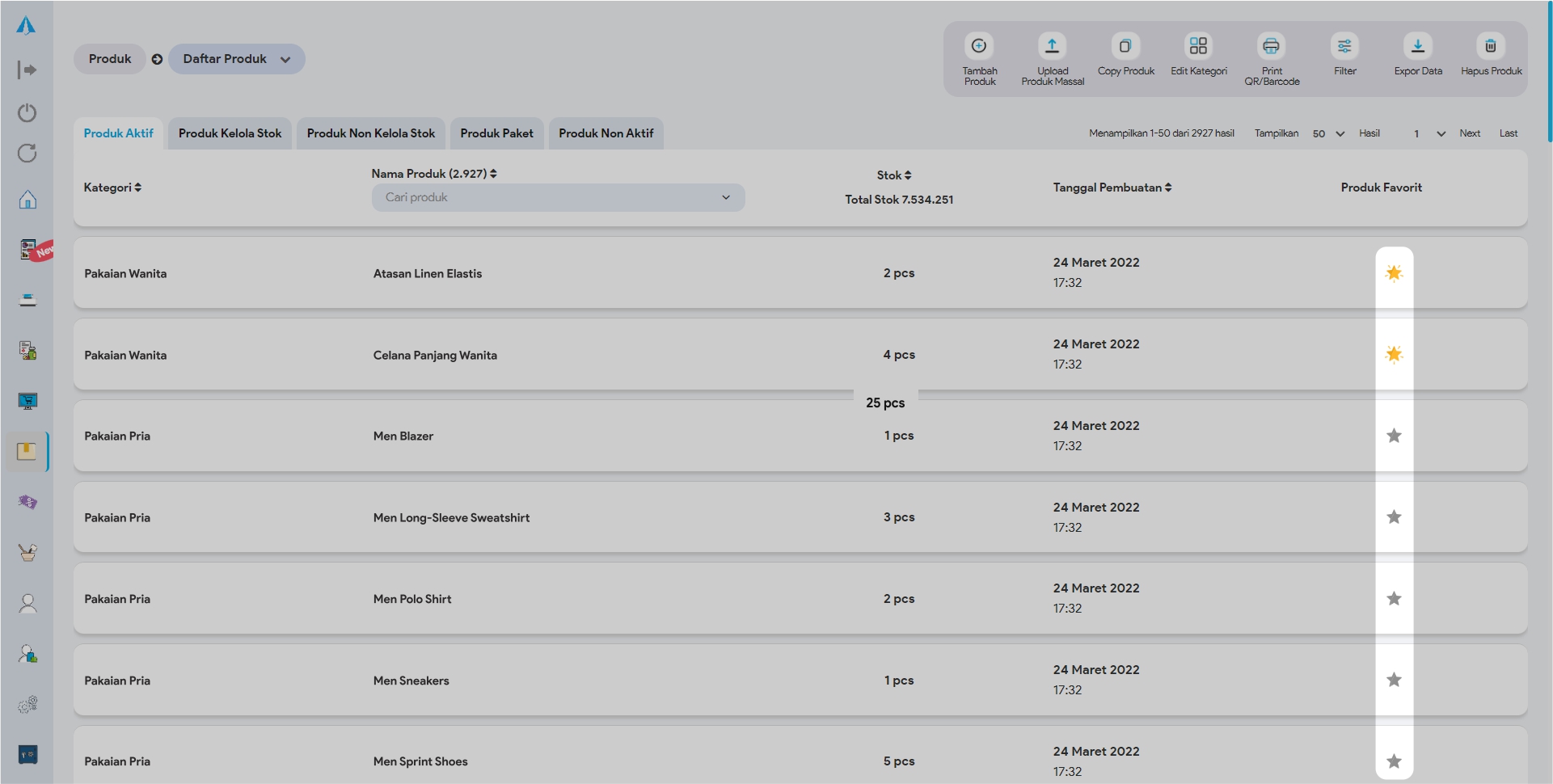
Task: Open the Hasil page number dropdown
Action: coord(1429,134)
